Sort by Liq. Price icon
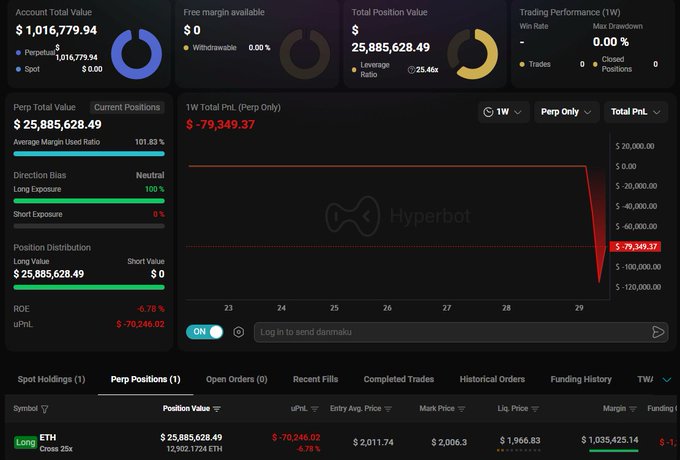The image size is (680, 460). (x=535, y=409)
